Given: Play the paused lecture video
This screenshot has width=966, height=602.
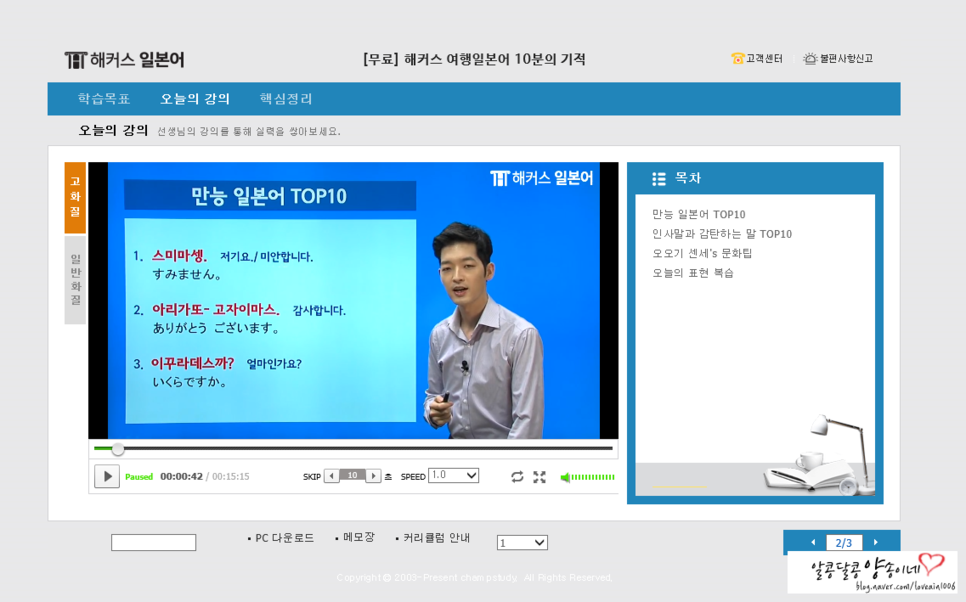Looking at the screenshot, I should 107,476.
